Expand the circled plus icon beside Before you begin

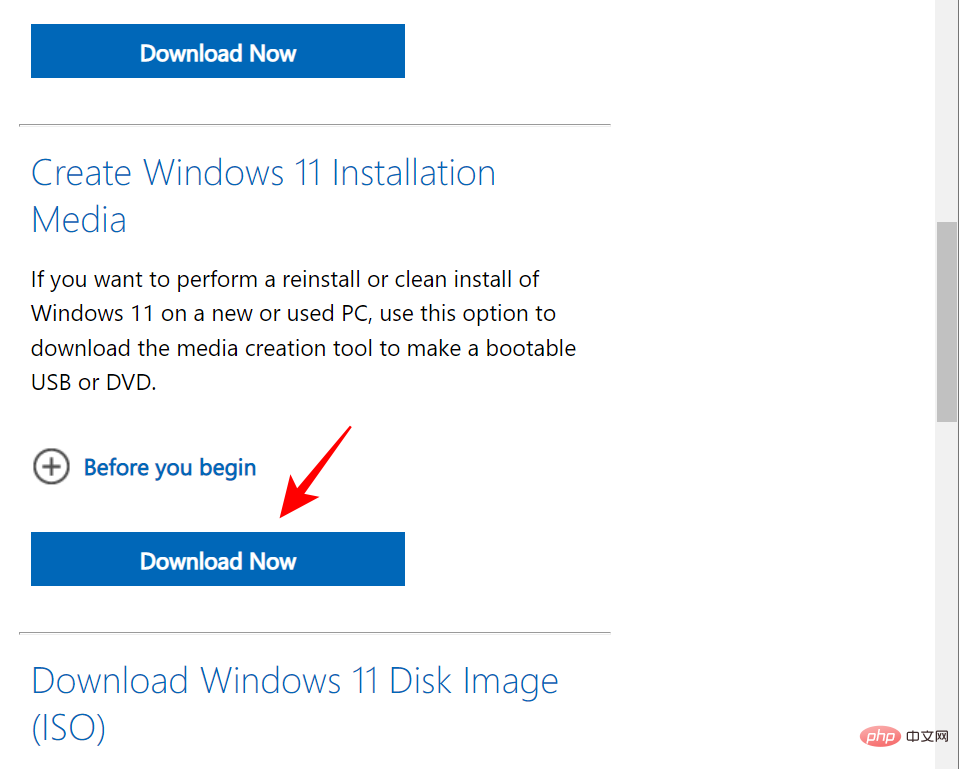(x=51, y=467)
